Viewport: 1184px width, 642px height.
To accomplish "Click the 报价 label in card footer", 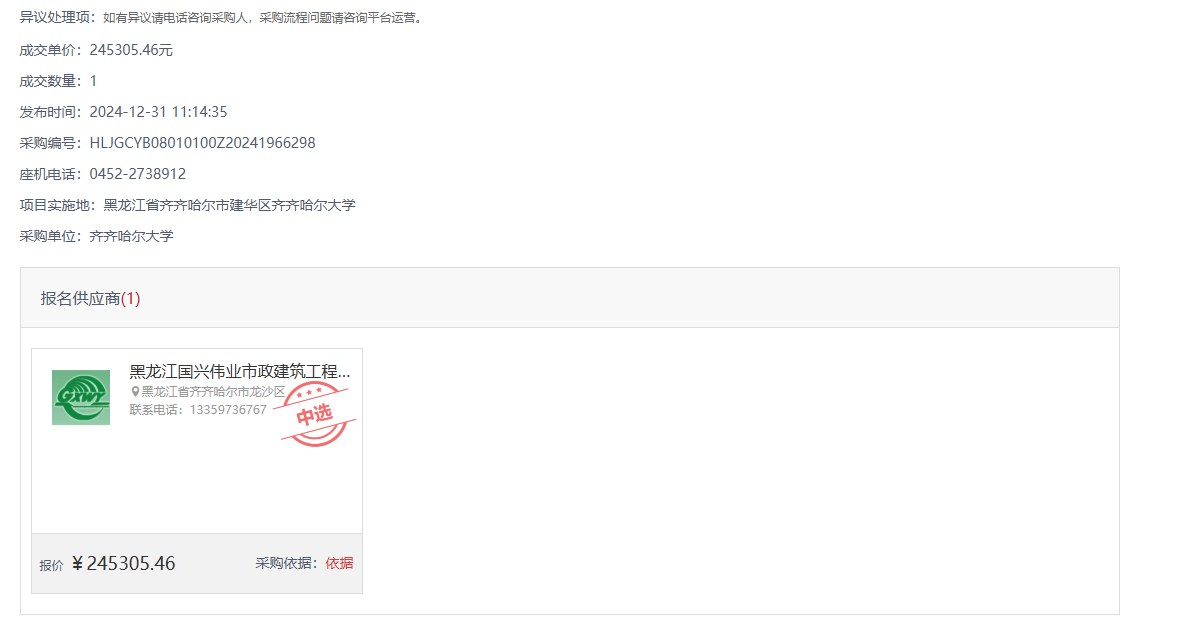I will click(51, 566).
